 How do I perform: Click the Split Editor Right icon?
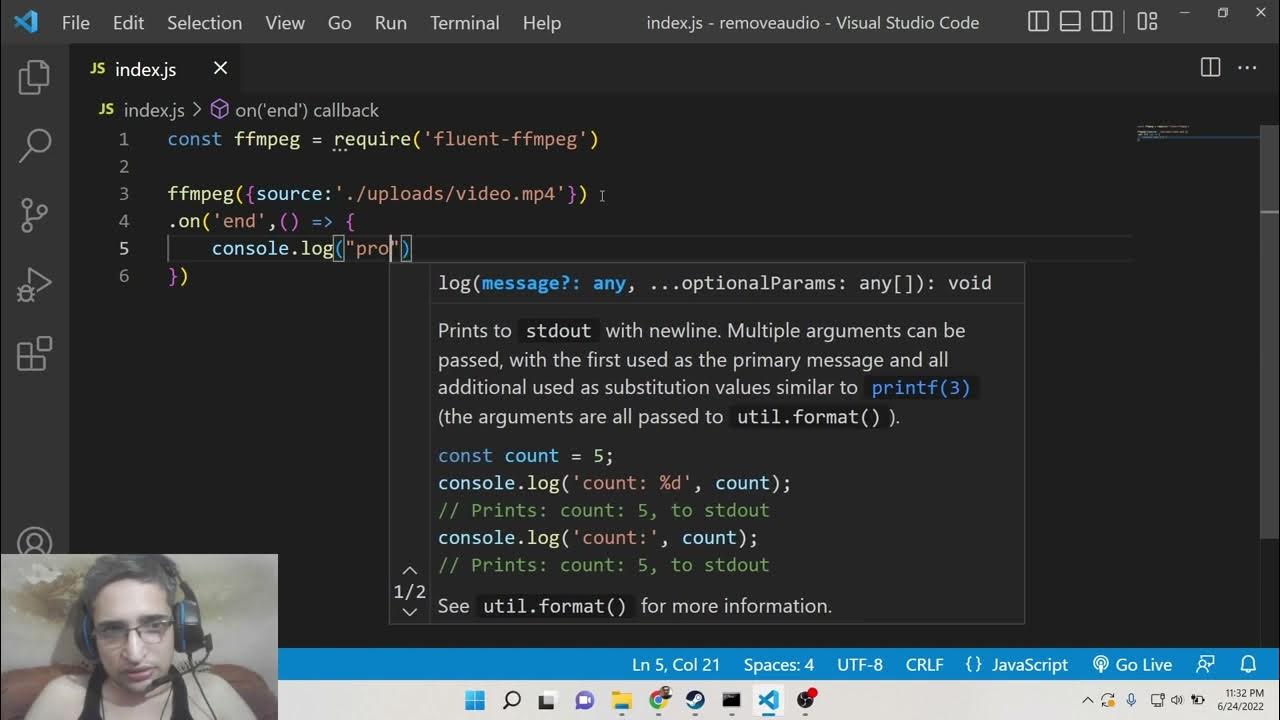[1210, 68]
